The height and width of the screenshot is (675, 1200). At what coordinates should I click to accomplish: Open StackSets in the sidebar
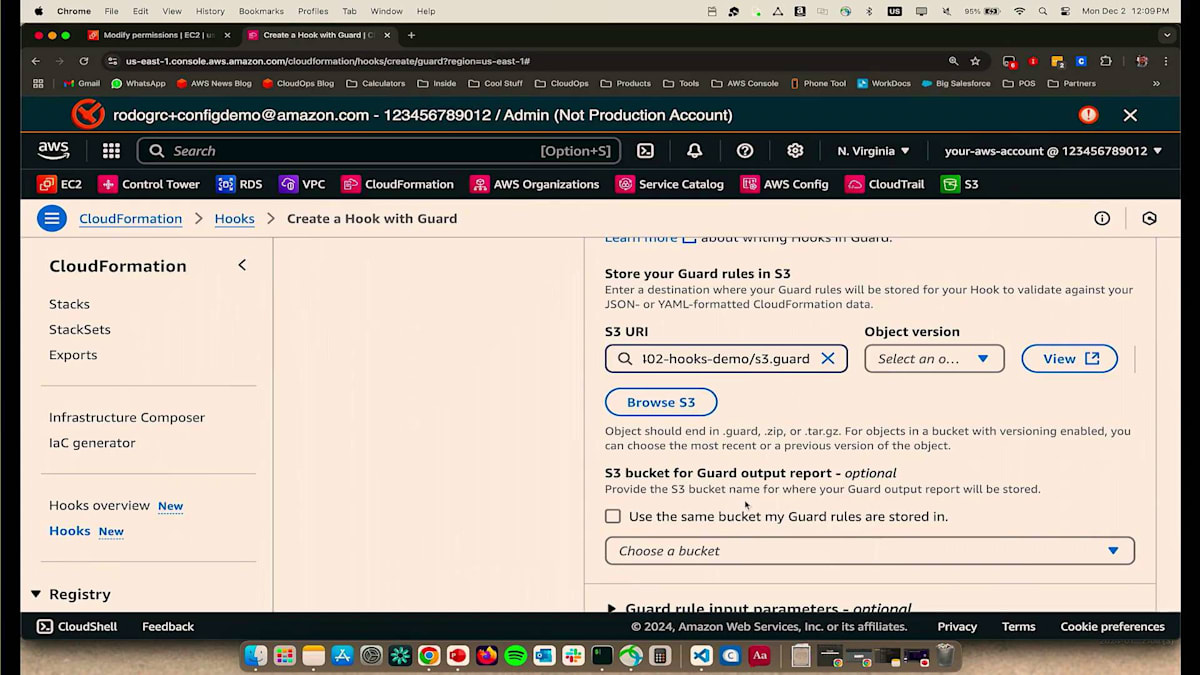80,329
